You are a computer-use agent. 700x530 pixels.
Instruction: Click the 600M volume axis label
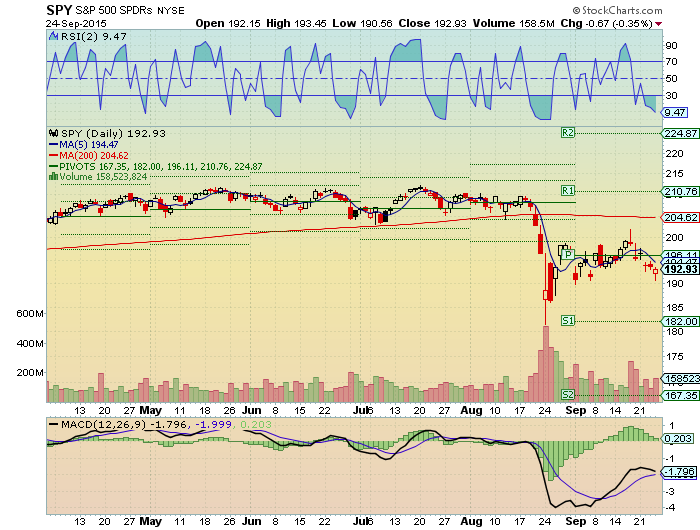30,313
